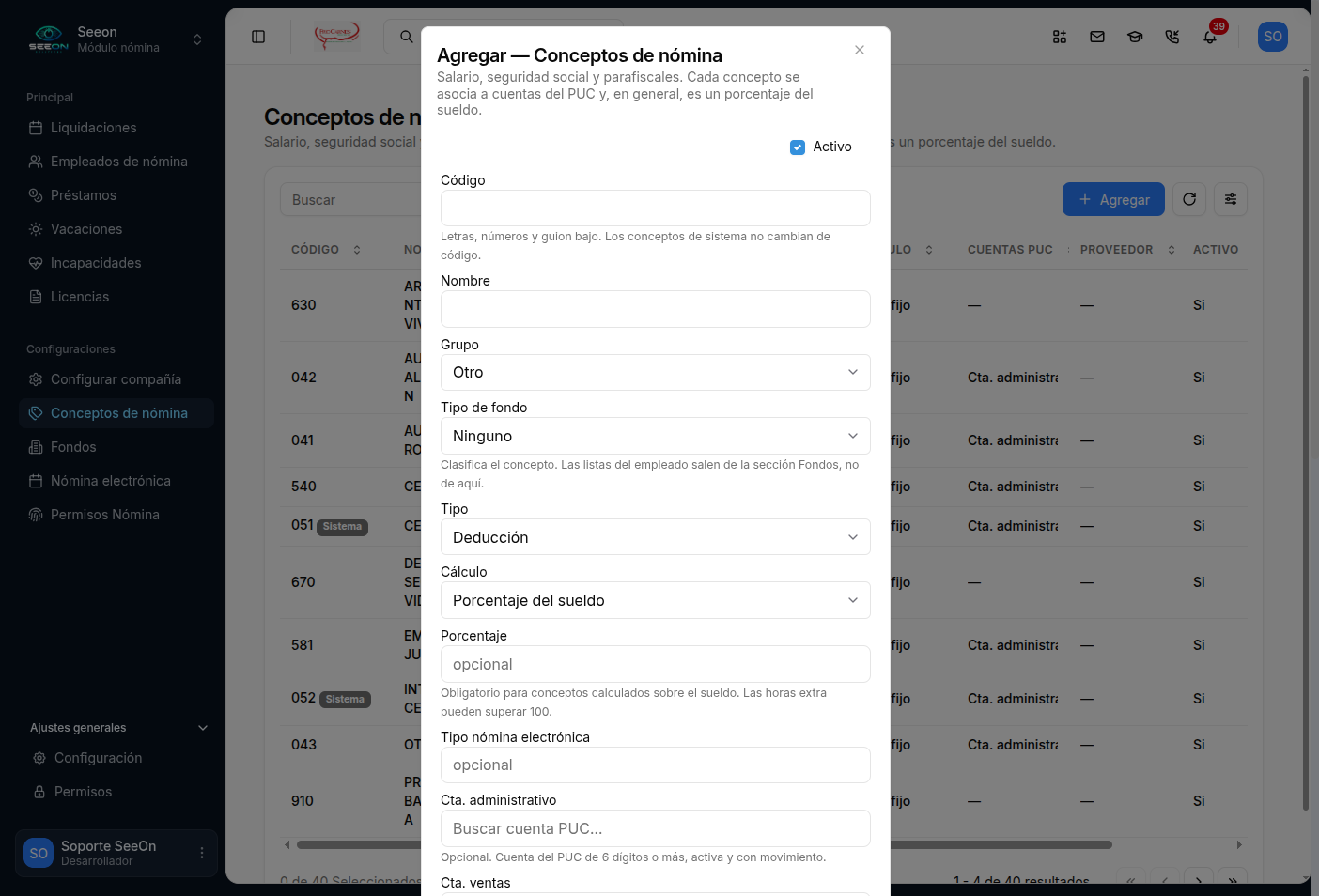Image resolution: width=1319 pixels, height=896 pixels.
Task: Click the company logo in header
Action: 337,37
